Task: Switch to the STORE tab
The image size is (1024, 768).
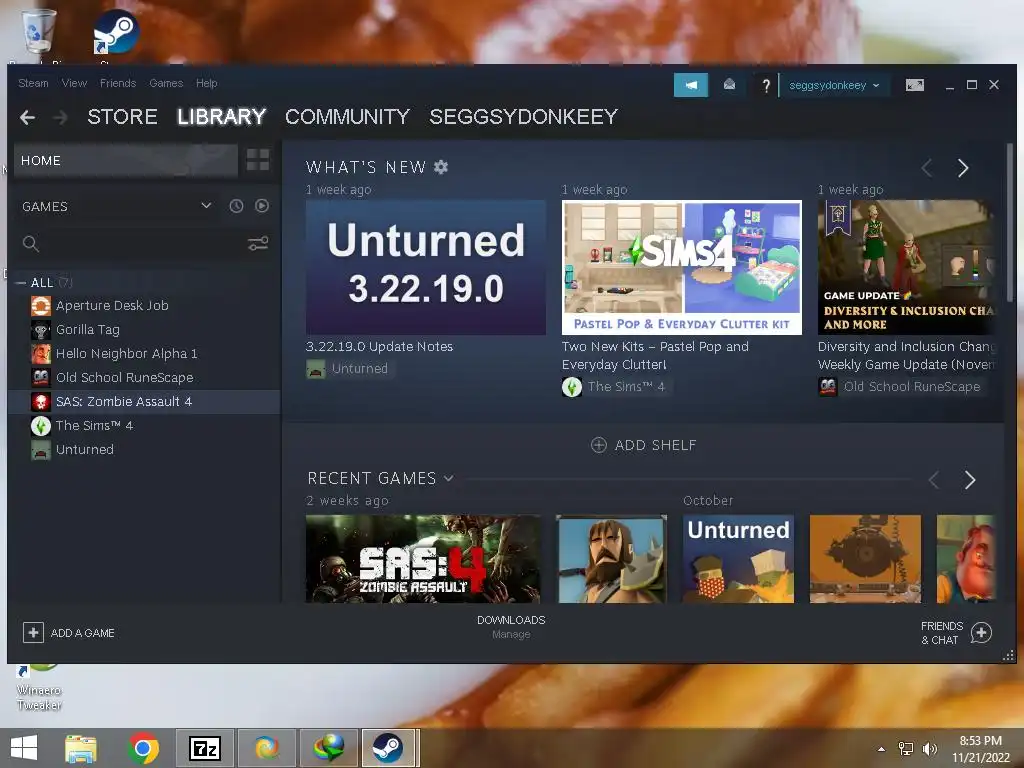Action: (x=122, y=117)
